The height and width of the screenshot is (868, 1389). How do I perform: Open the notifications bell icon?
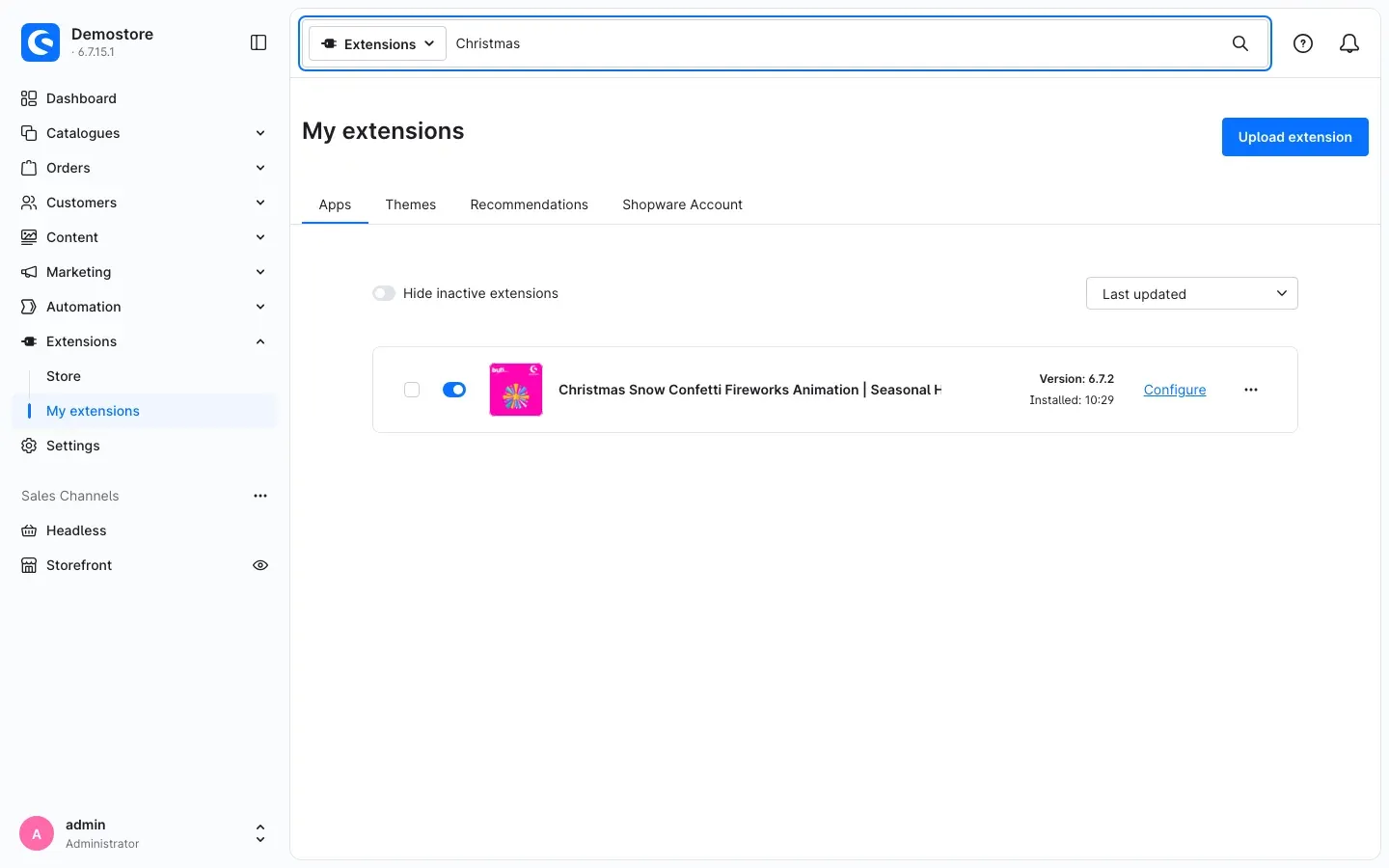coord(1349,43)
